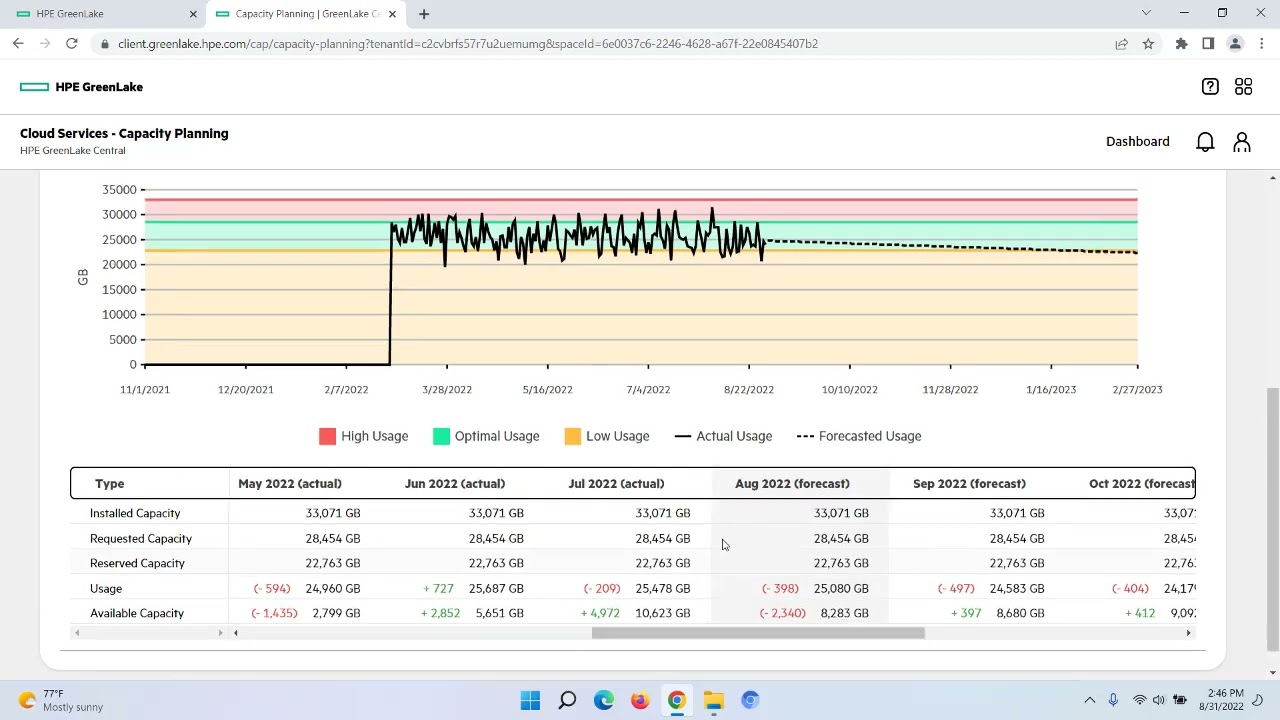1280x720 pixels.
Task: Open the Windows Start menu
Action: (x=530, y=700)
